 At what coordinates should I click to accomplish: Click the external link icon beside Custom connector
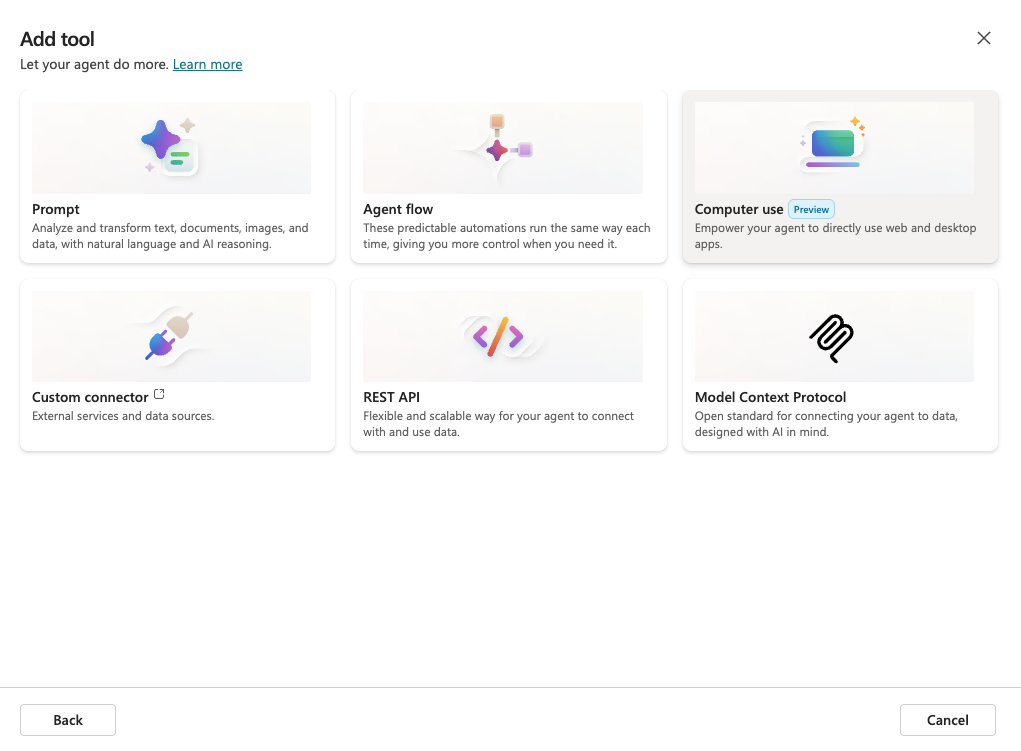pos(160,395)
